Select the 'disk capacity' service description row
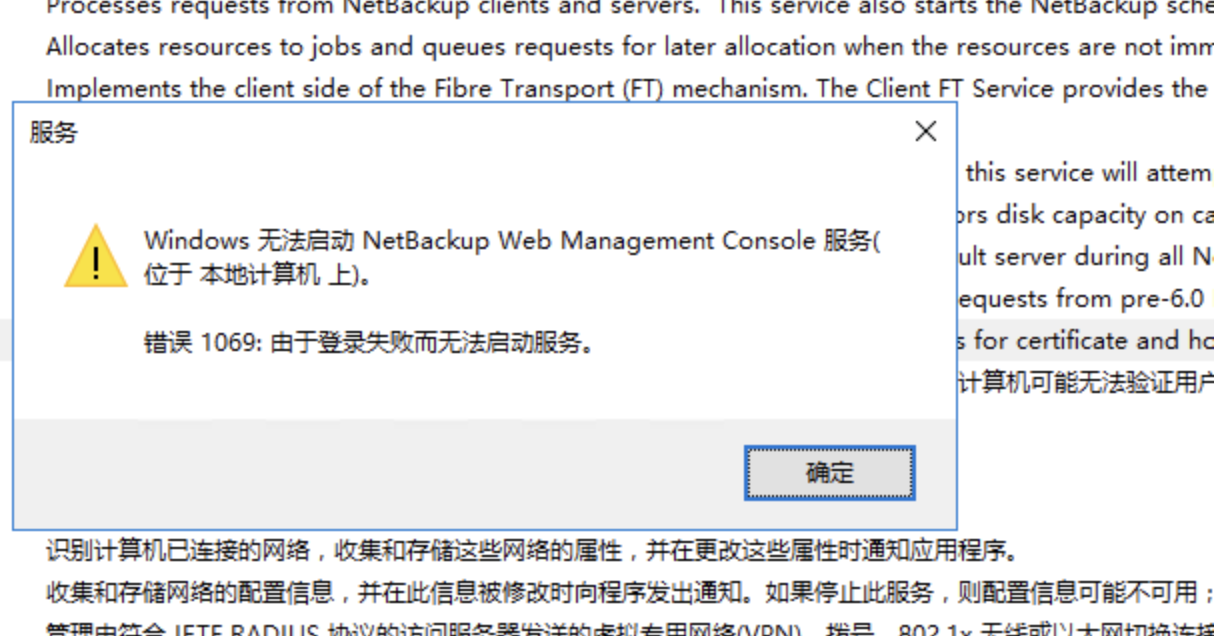This screenshot has height=636, width=1220. coord(1089,215)
